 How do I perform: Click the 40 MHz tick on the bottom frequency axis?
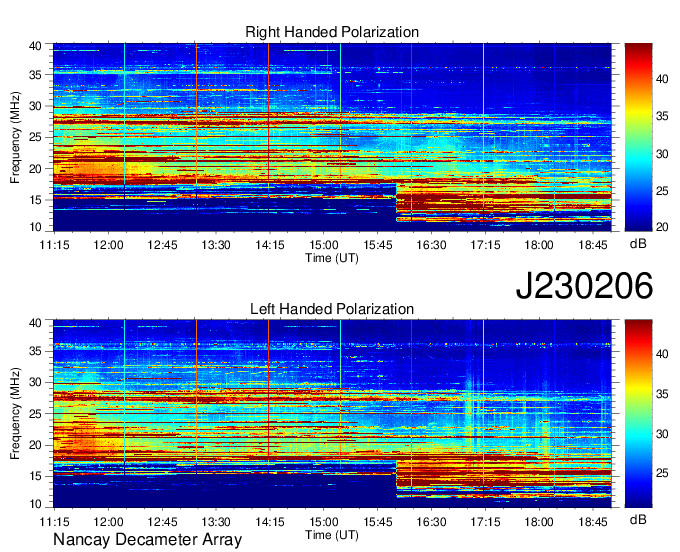coord(35,323)
